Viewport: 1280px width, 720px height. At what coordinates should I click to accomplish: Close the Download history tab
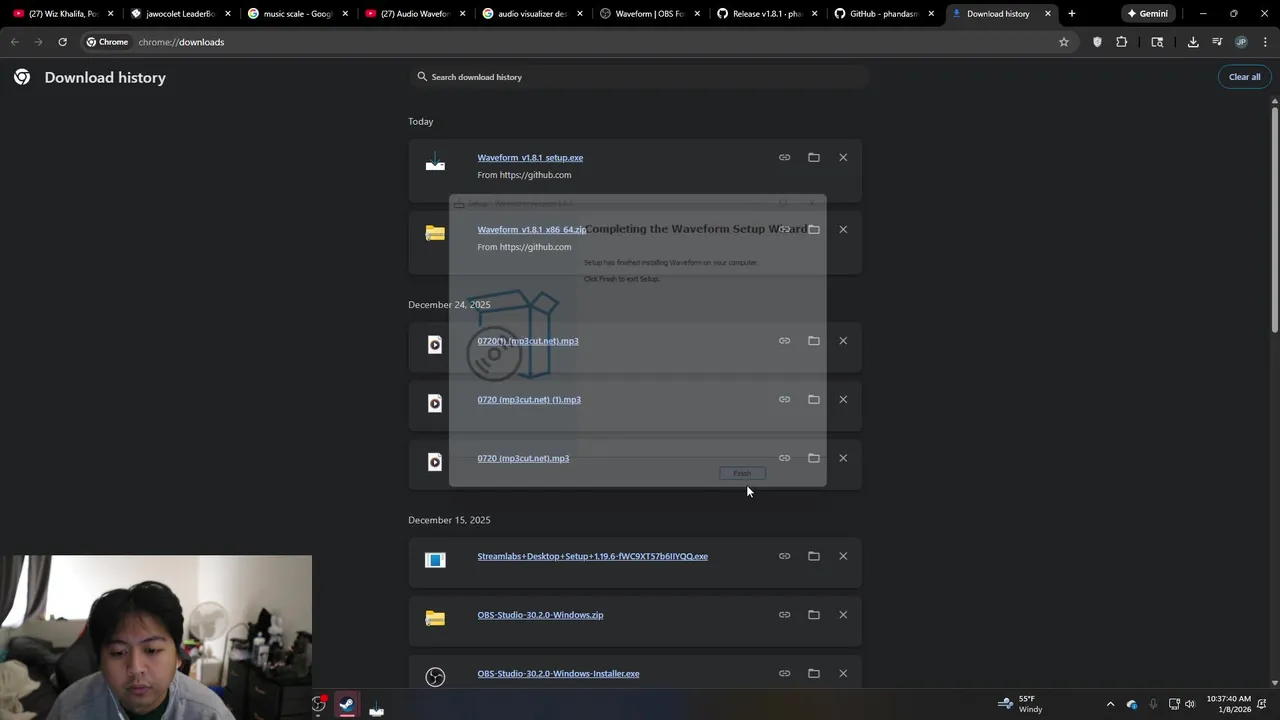(x=1047, y=14)
